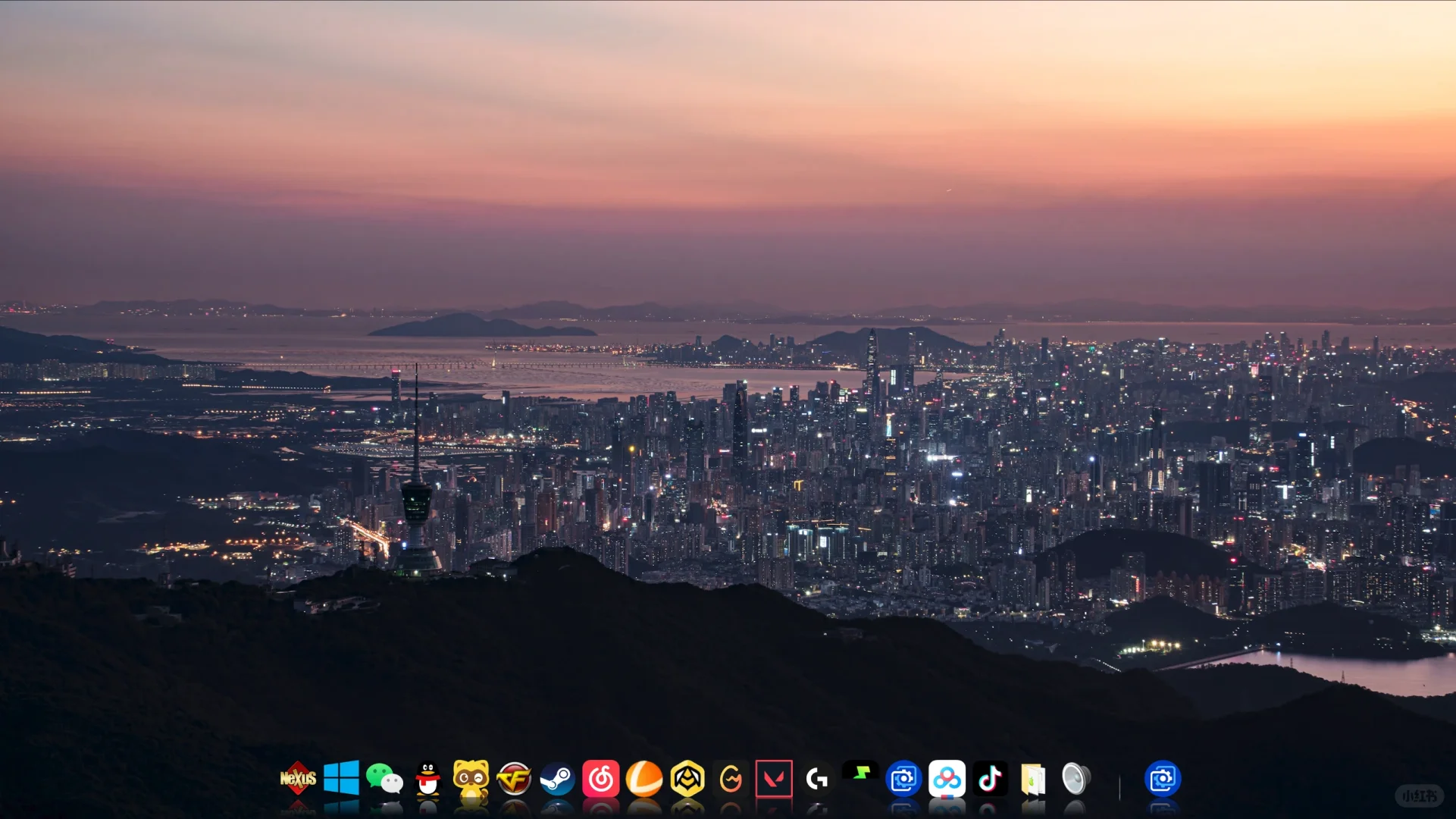1456x819 pixels.
Task: Open Logitech G HUB icon
Action: 817,779
